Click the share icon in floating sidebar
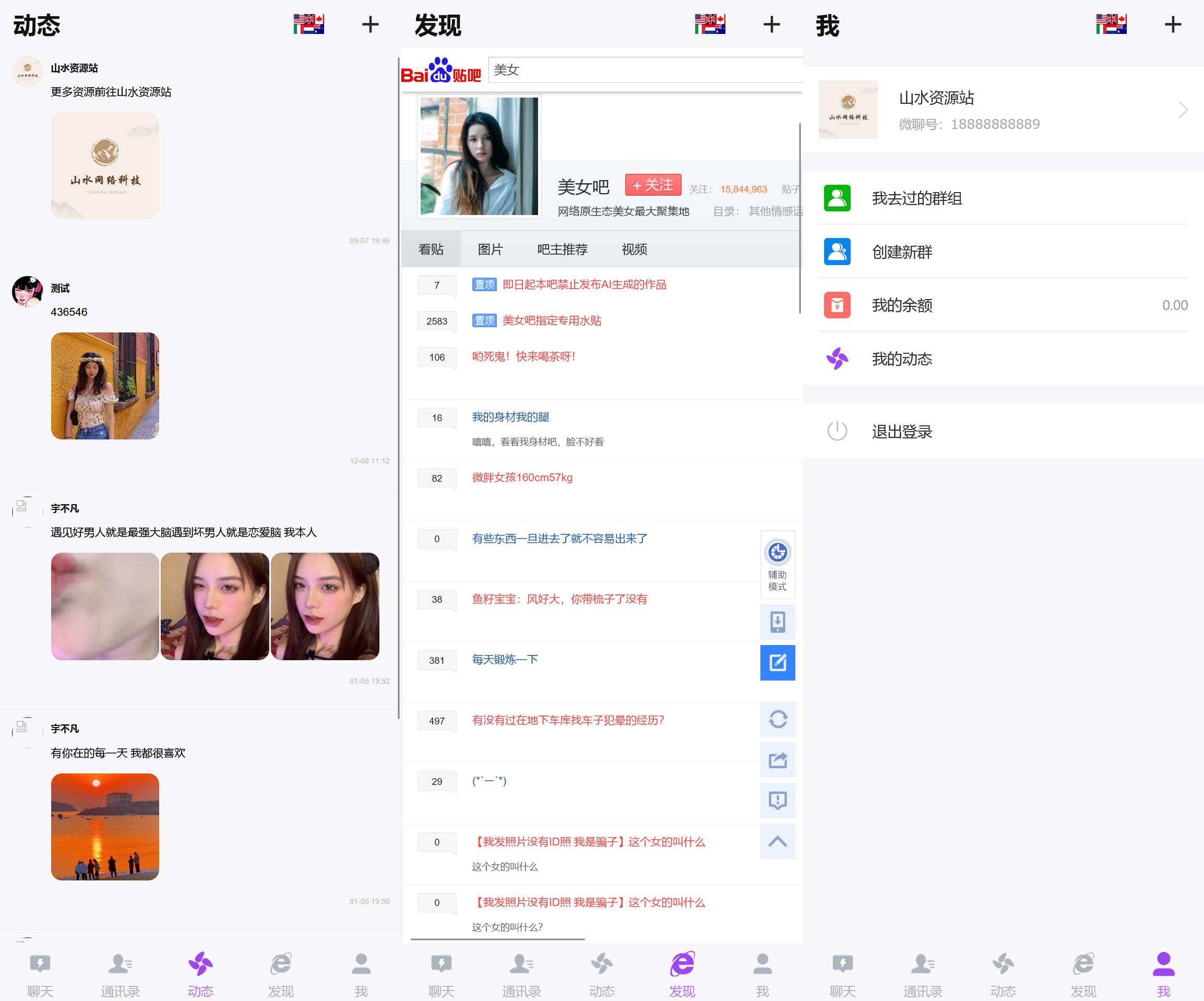 click(778, 760)
